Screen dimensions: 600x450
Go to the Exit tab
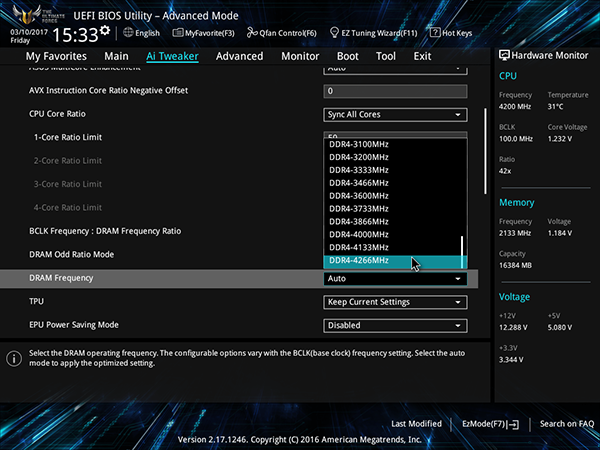pos(422,56)
